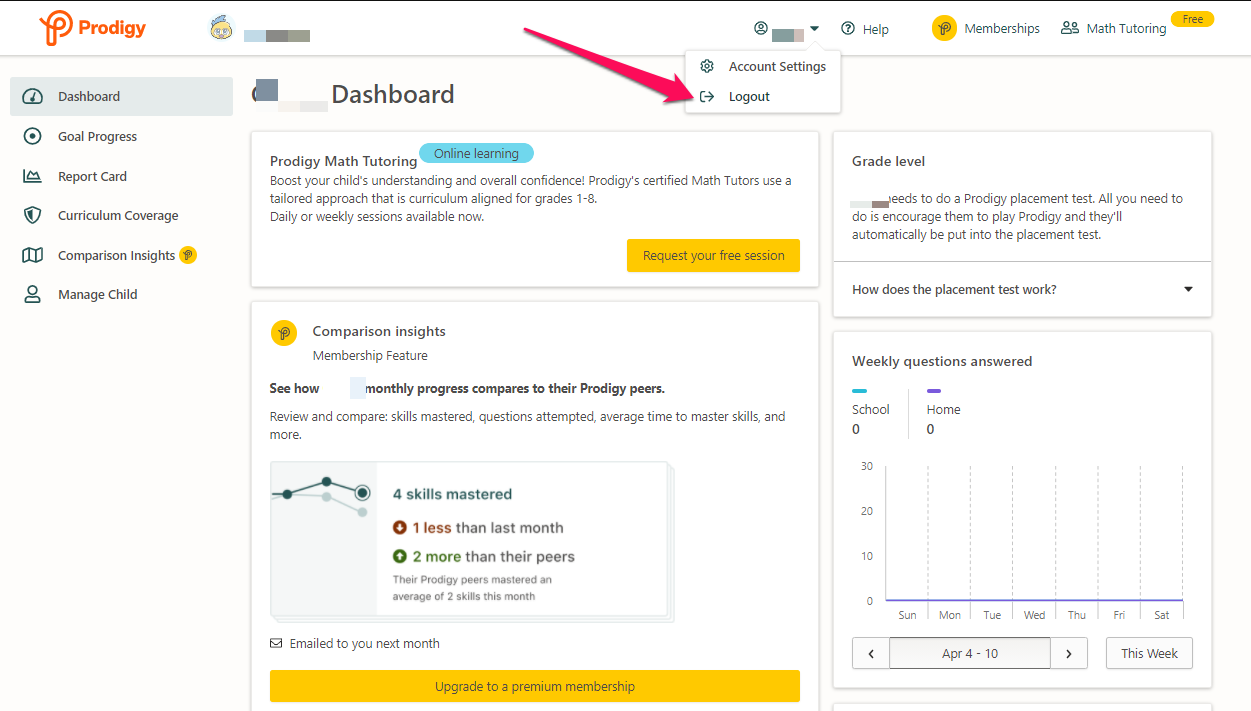Screen dimensions: 1251x711
Task: Click the Account Settings gear icon
Action: [707, 66]
